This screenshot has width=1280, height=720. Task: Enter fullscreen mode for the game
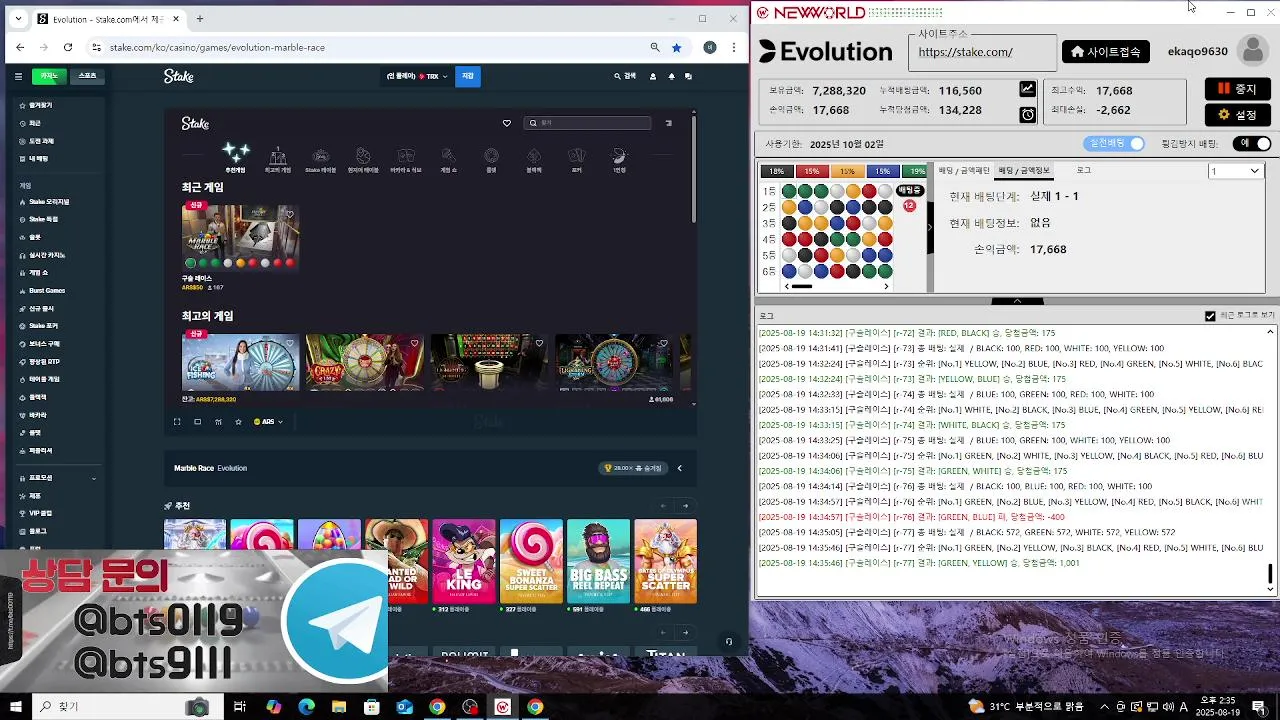tap(177, 422)
